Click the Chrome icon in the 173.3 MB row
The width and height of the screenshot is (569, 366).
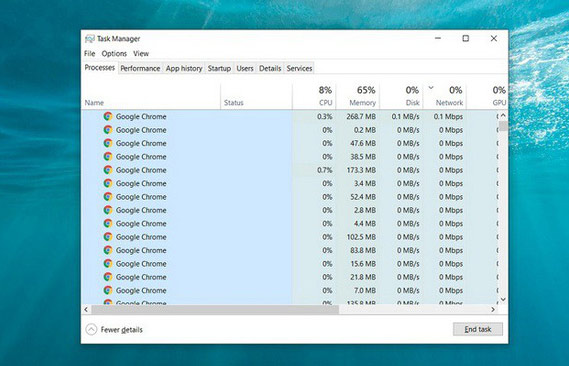(108, 170)
